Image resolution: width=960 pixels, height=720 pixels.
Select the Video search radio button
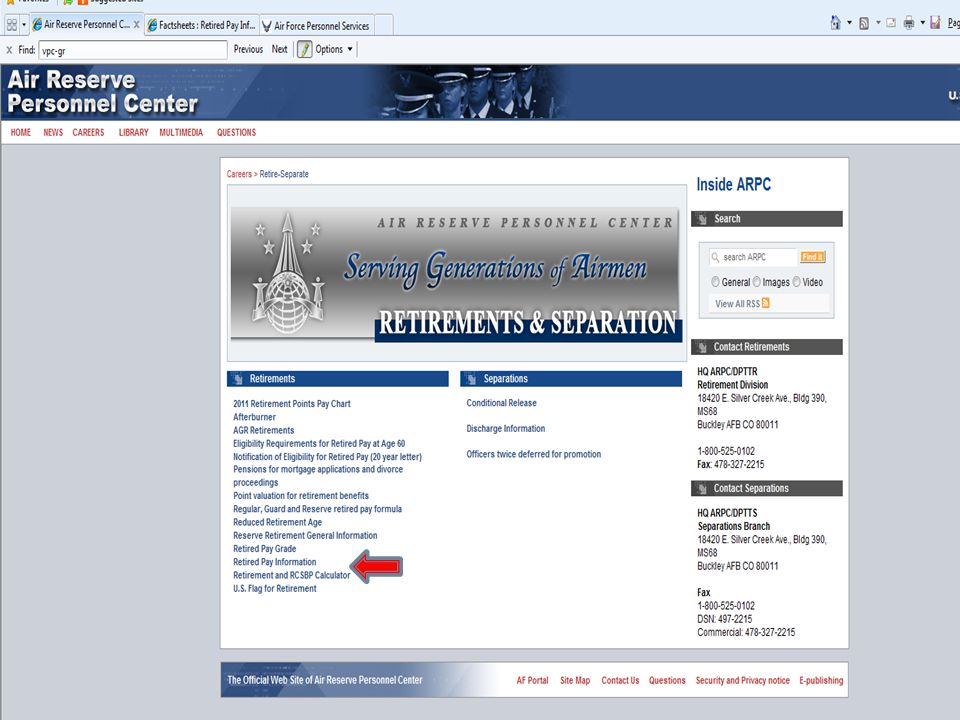(x=797, y=282)
